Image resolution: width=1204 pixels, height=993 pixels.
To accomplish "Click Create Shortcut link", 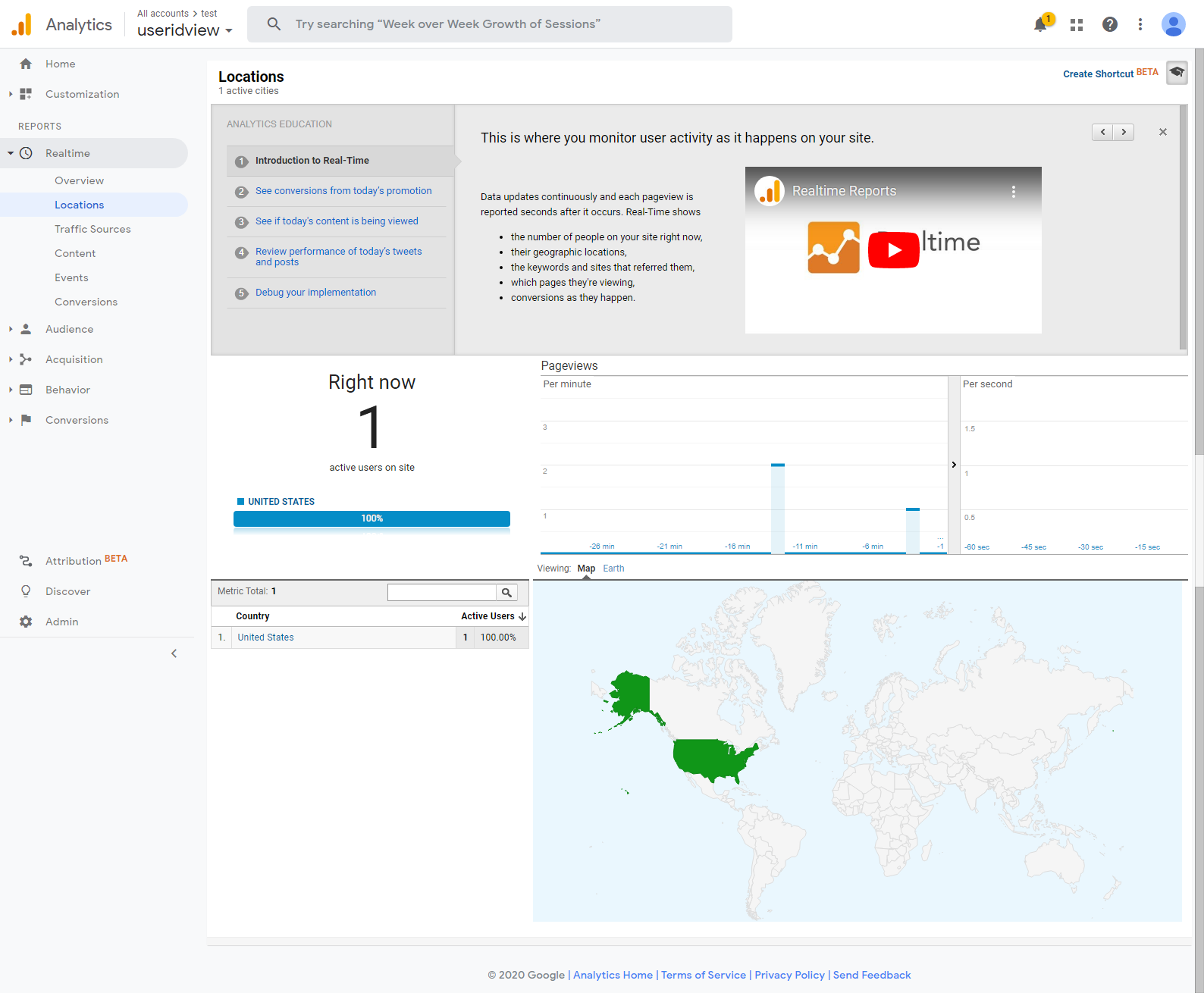I will click(1098, 74).
